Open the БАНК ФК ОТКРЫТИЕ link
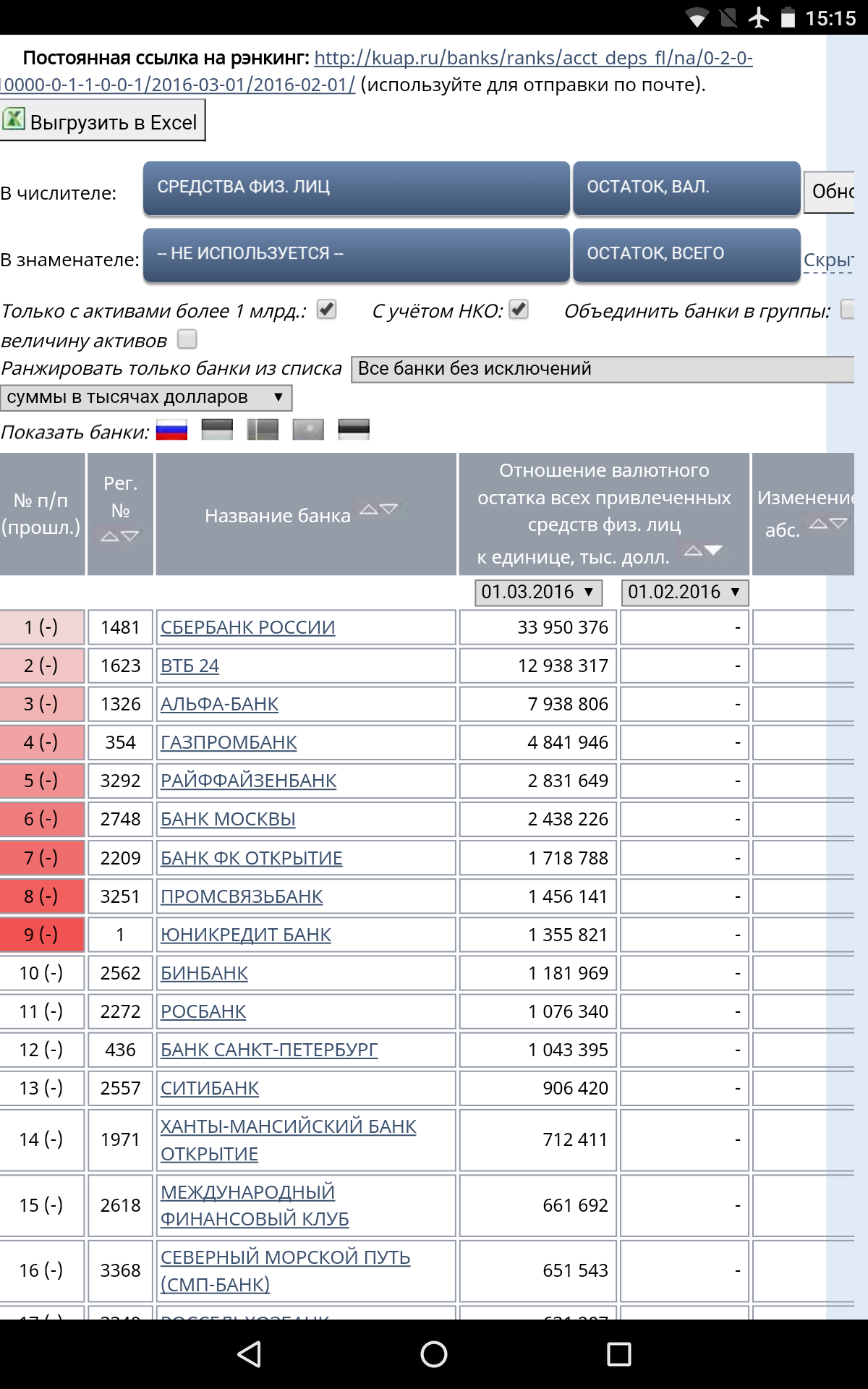The width and height of the screenshot is (868, 1389). click(x=252, y=858)
